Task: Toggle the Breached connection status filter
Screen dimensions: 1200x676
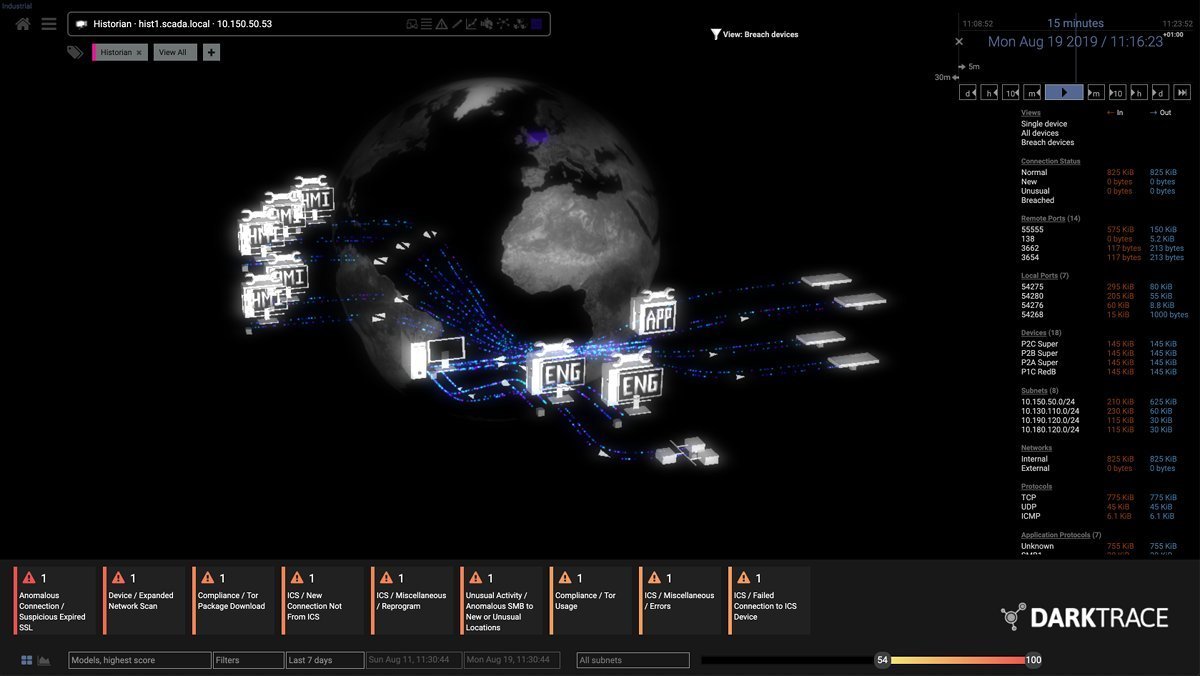Action: point(1037,200)
